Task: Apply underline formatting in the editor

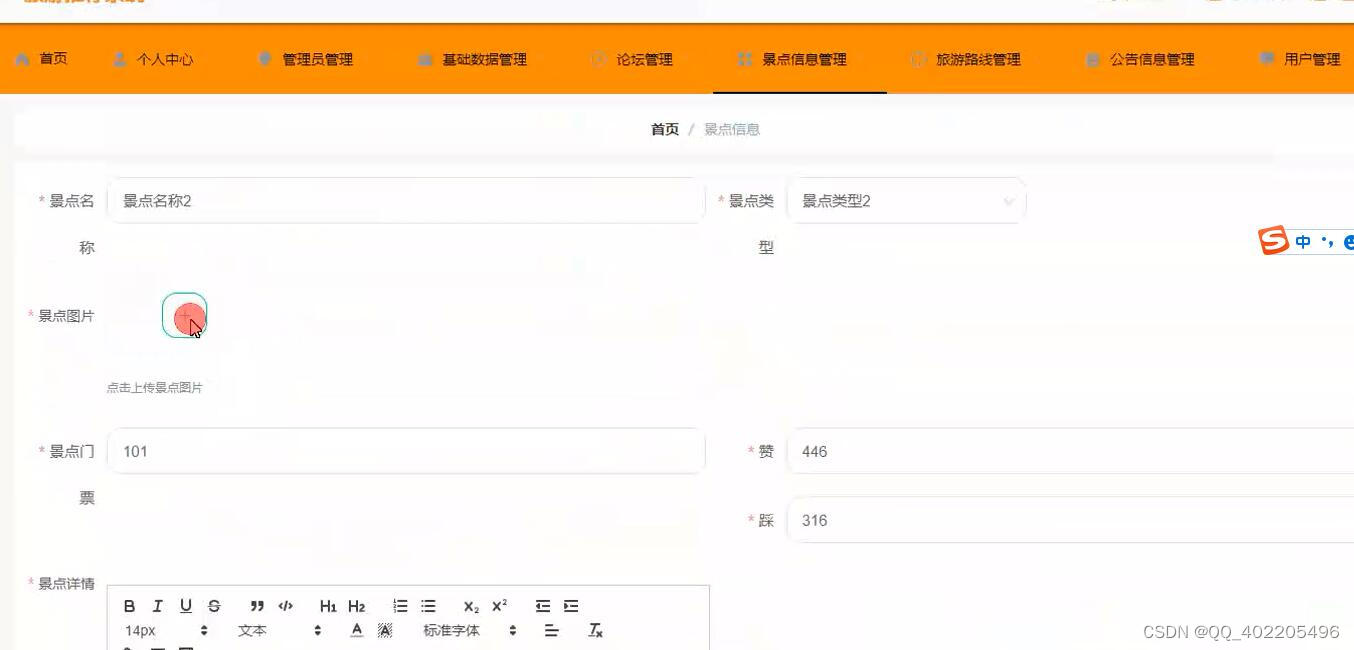Action: click(x=185, y=605)
